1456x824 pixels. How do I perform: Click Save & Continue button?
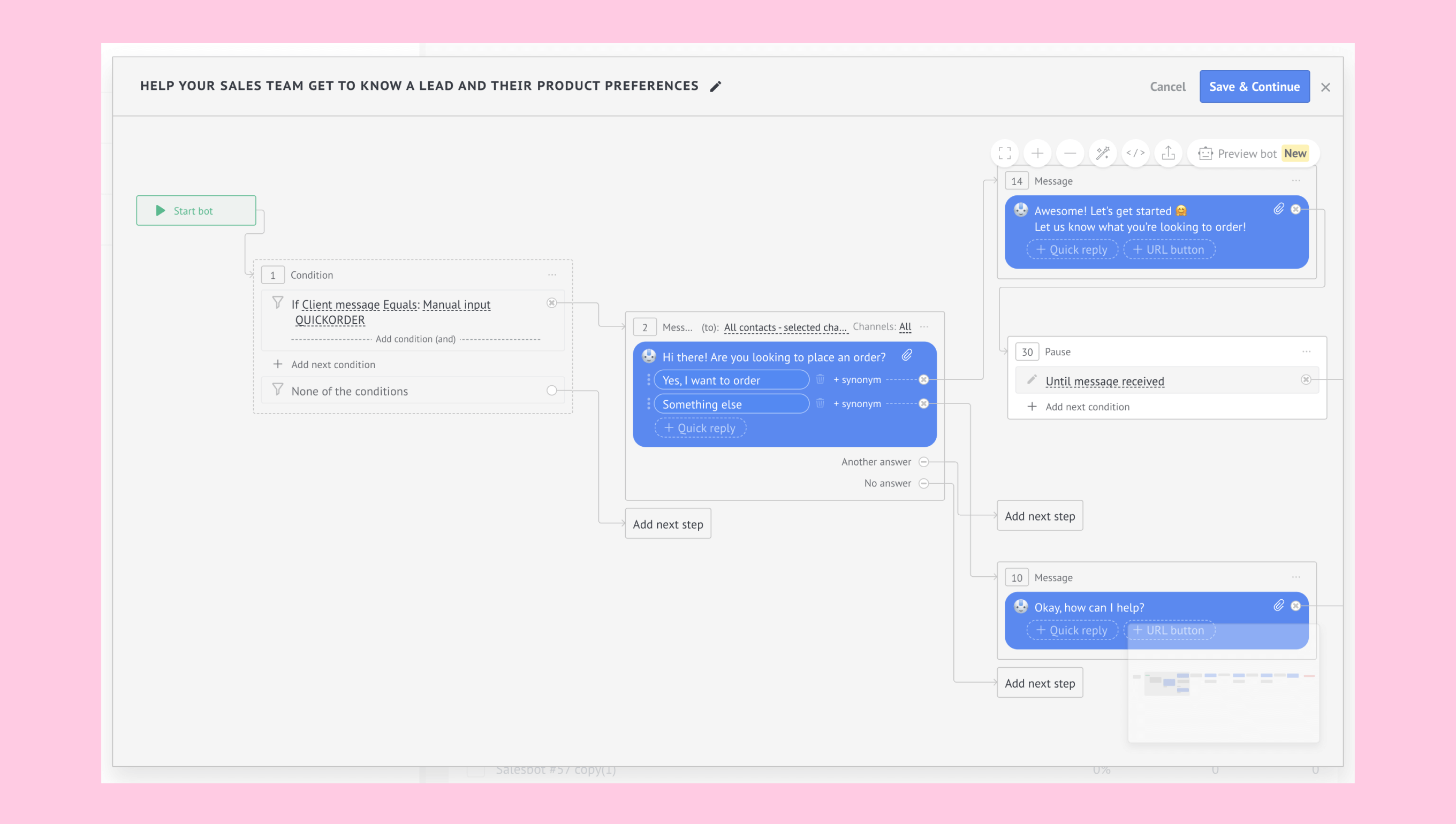[x=1255, y=87]
